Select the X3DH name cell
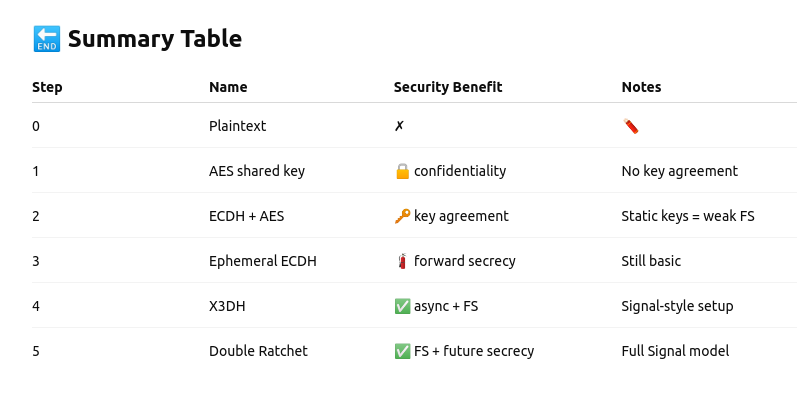 coord(227,306)
